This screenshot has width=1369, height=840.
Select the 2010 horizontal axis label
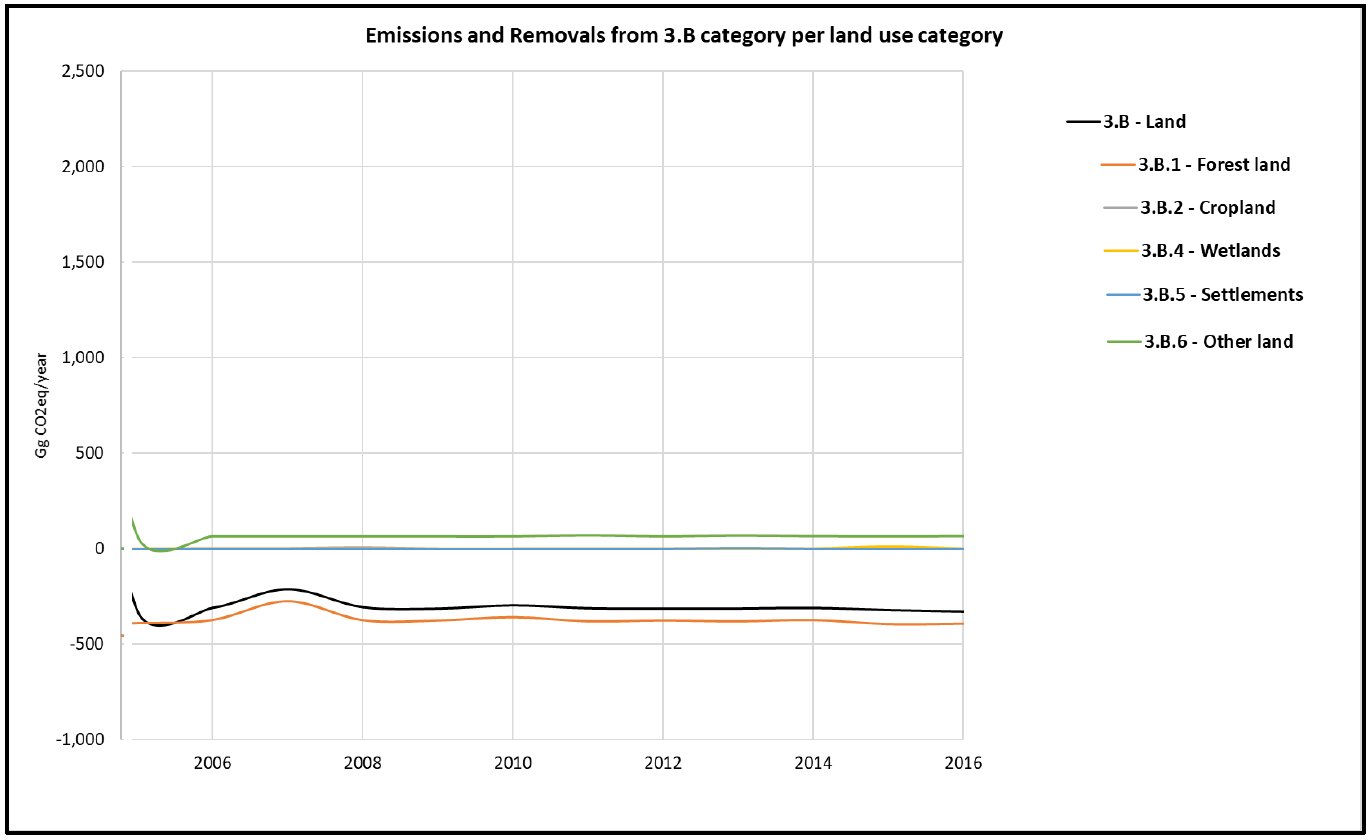512,764
